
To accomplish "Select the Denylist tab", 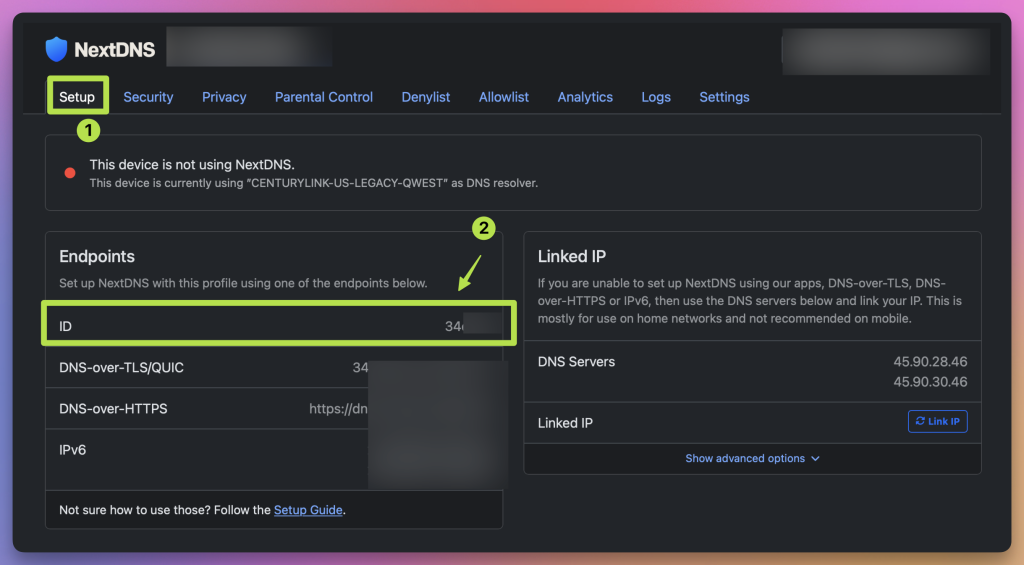I will click(x=426, y=97).
